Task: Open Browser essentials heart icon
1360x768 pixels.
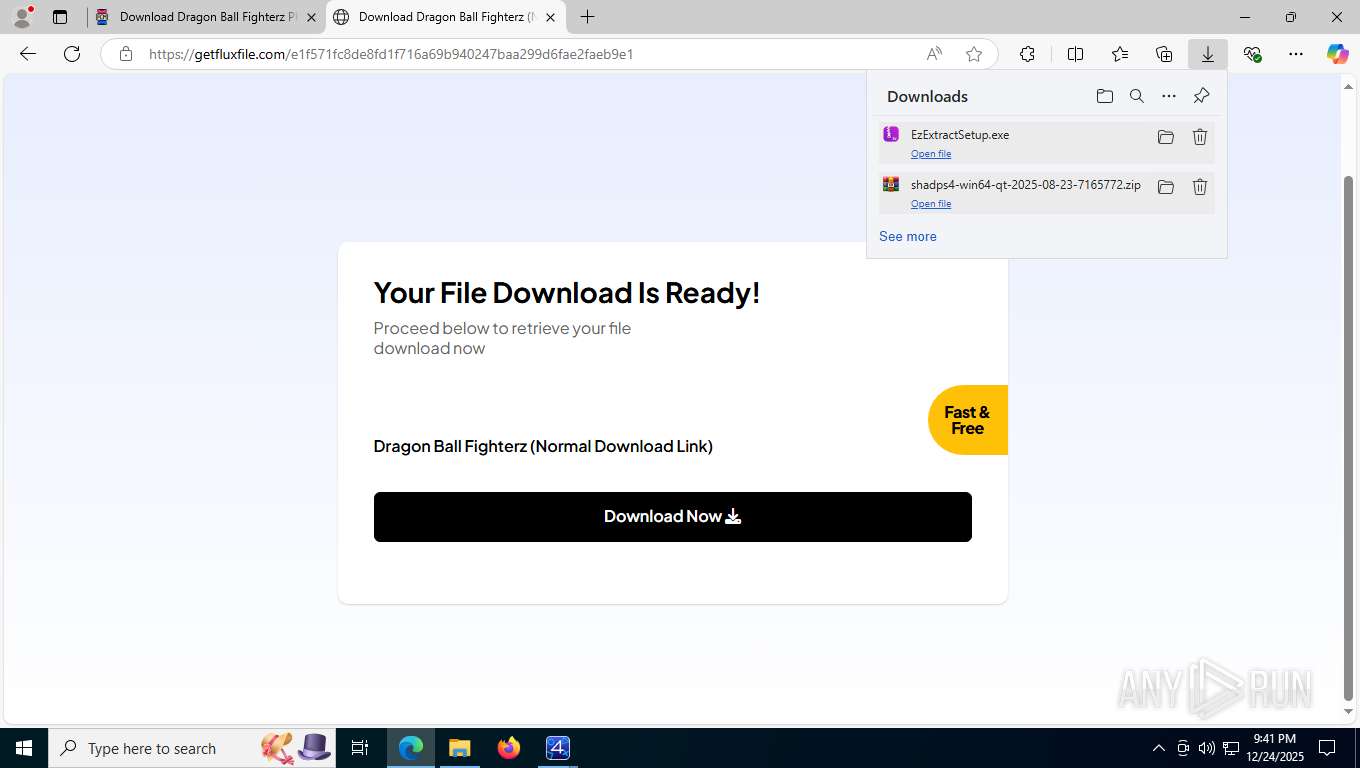Action: coord(1252,54)
